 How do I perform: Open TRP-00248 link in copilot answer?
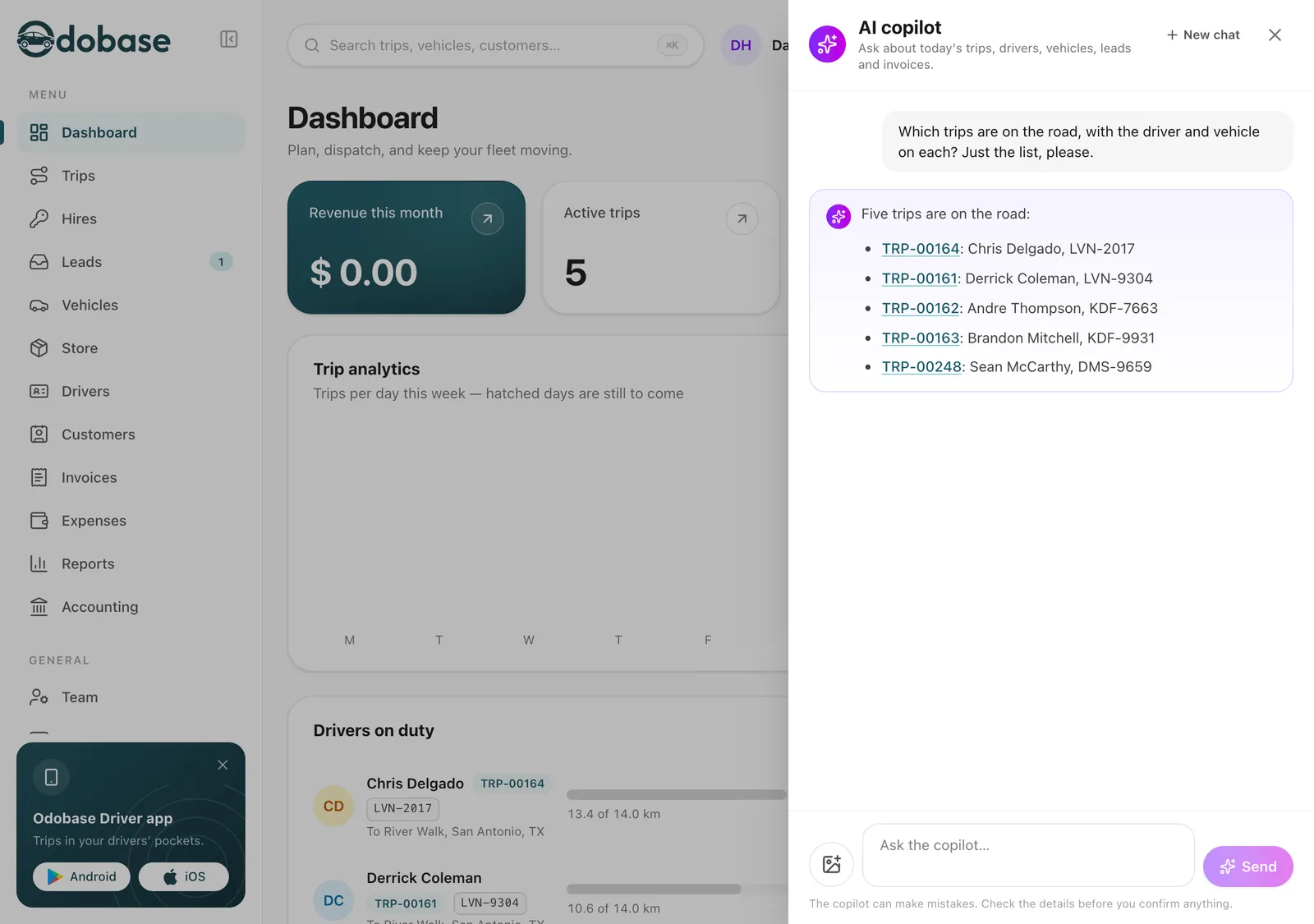click(921, 367)
